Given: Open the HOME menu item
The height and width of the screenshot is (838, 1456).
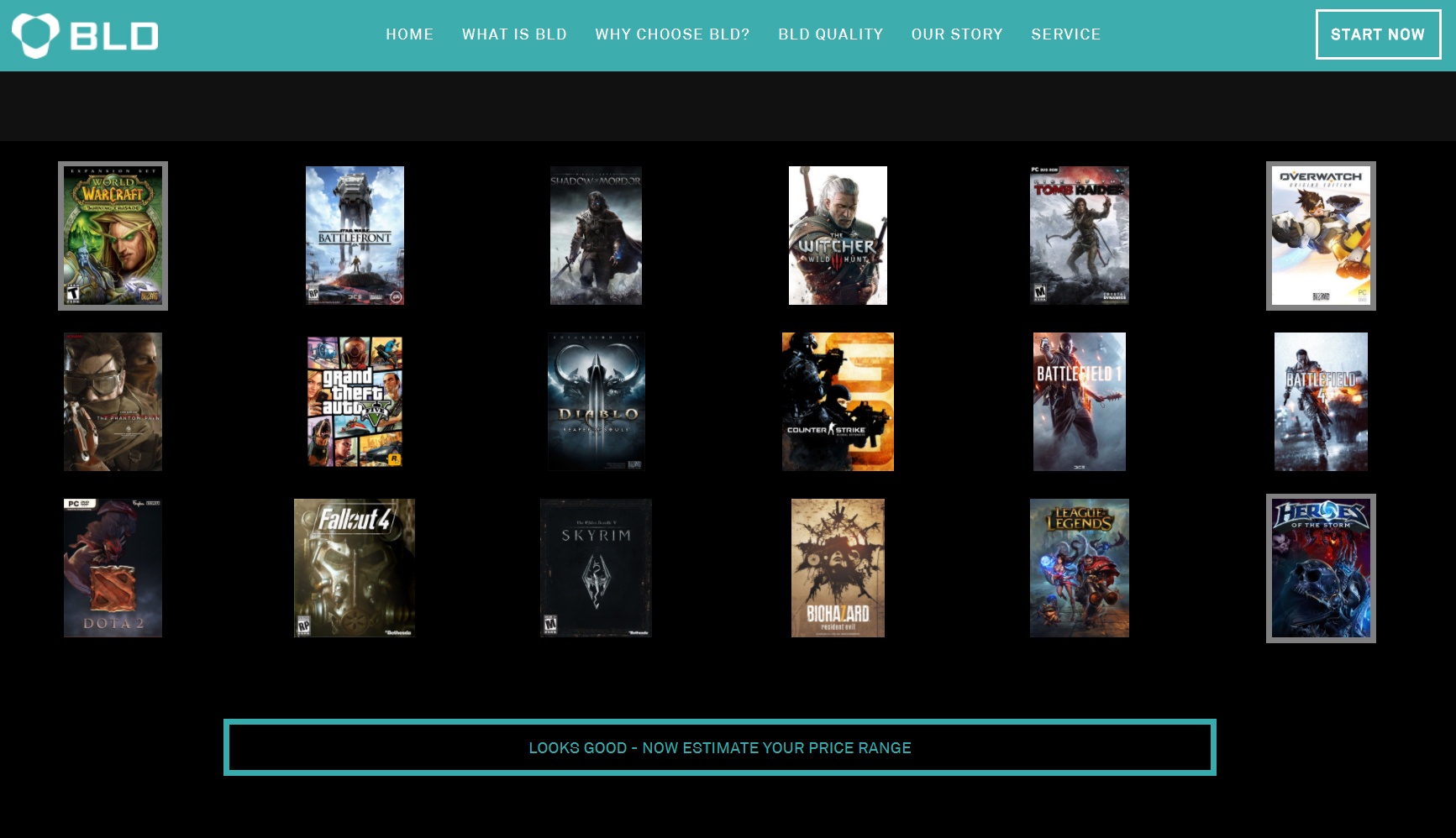Looking at the screenshot, I should tap(409, 34).
